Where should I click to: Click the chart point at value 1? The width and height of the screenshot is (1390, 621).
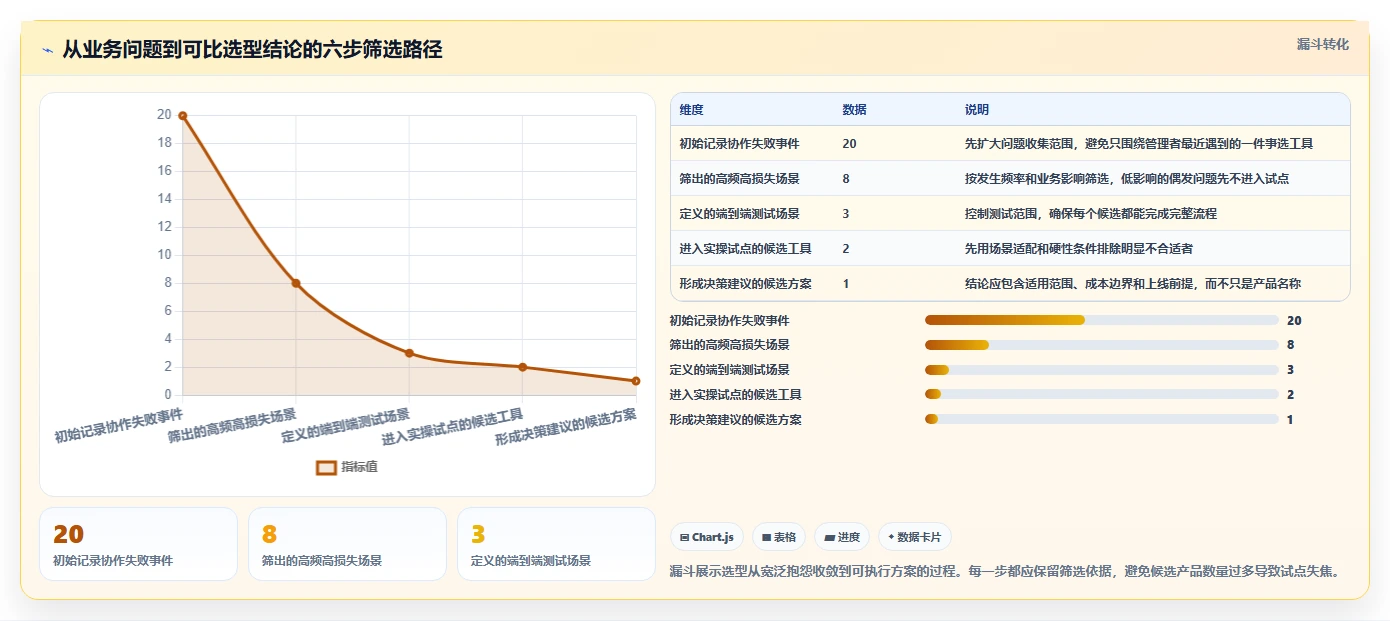(636, 381)
